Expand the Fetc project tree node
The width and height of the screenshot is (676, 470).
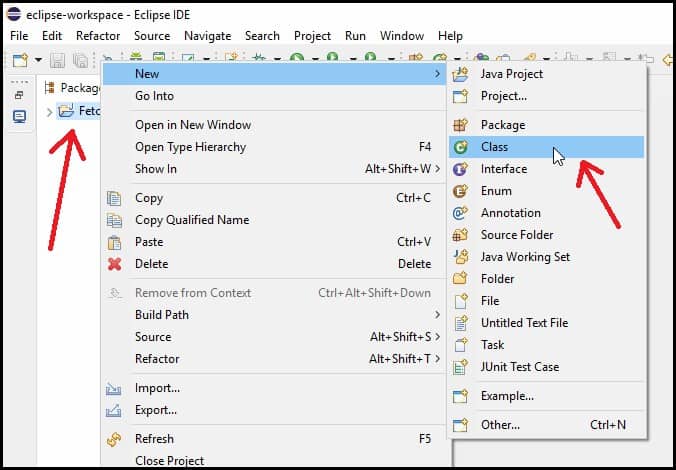[x=49, y=112]
